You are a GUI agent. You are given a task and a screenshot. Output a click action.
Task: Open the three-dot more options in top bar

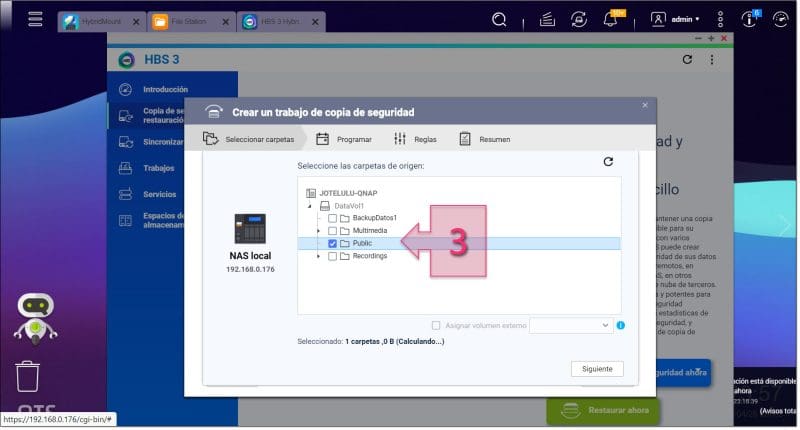(x=720, y=19)
